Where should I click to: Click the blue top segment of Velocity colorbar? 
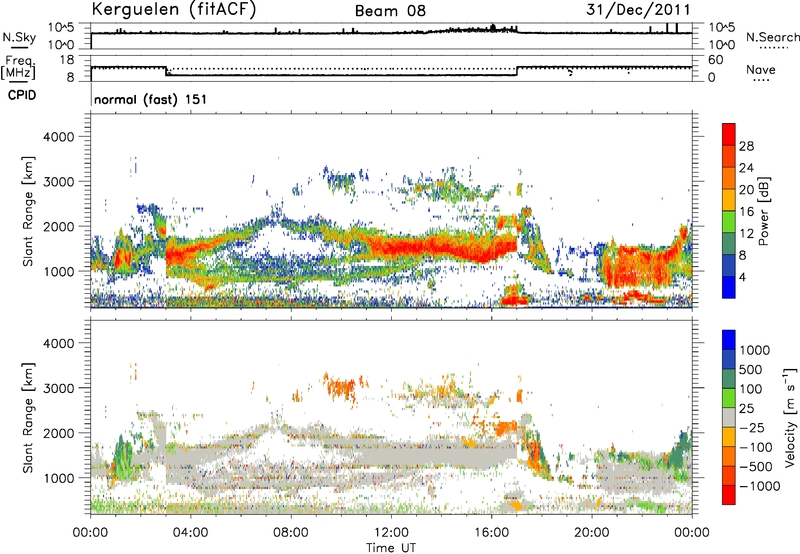729,340
